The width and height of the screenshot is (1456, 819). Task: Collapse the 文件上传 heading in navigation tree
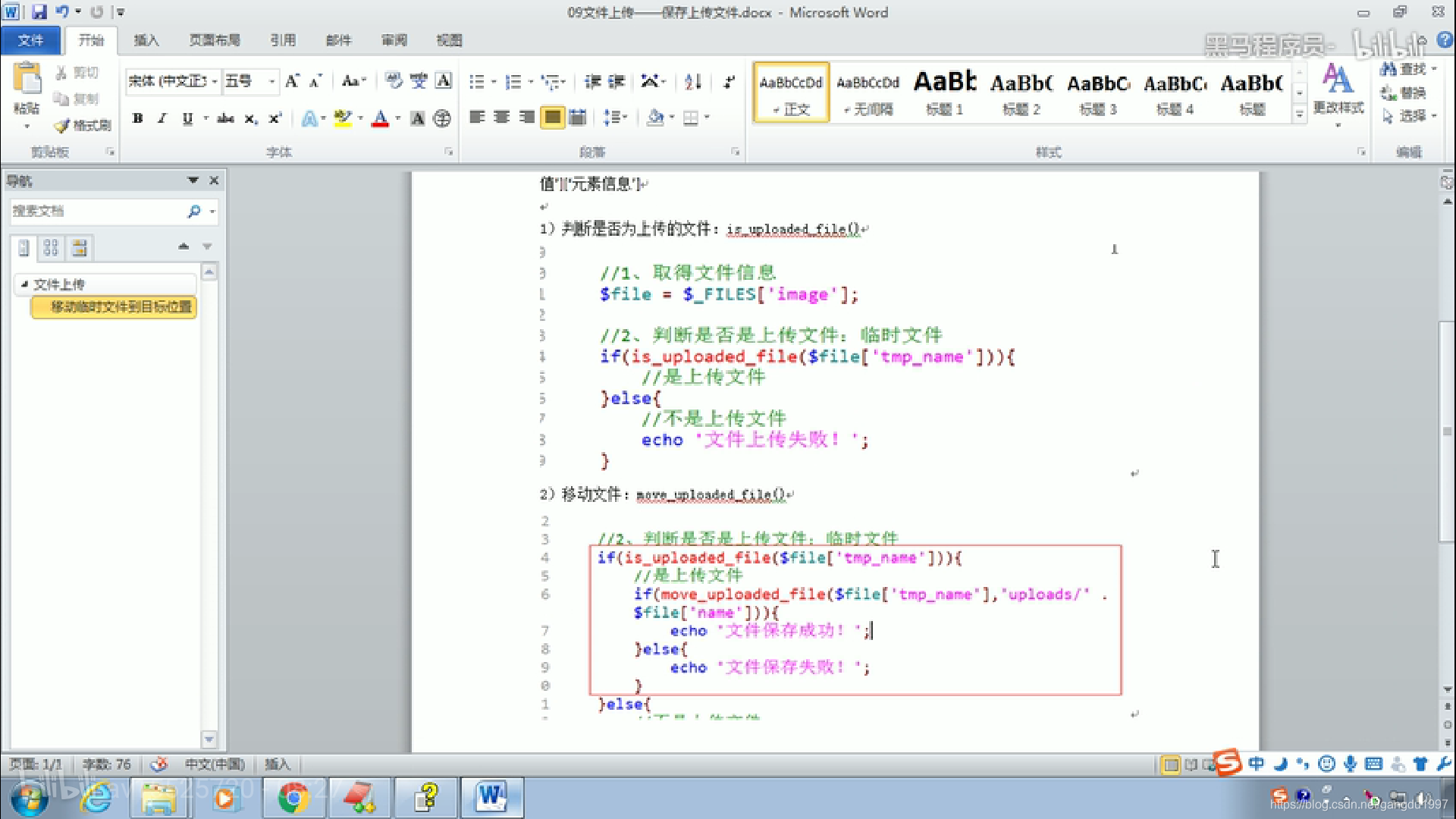pos(24,284)
